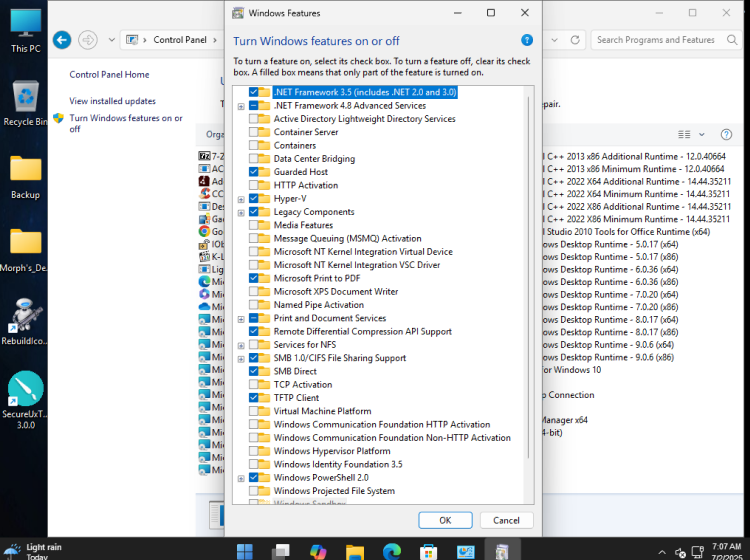Launch Copilot from the taskbar
The width and height of the screenshot is (750, 560).
pyautogui.click(x=318, y=551)
